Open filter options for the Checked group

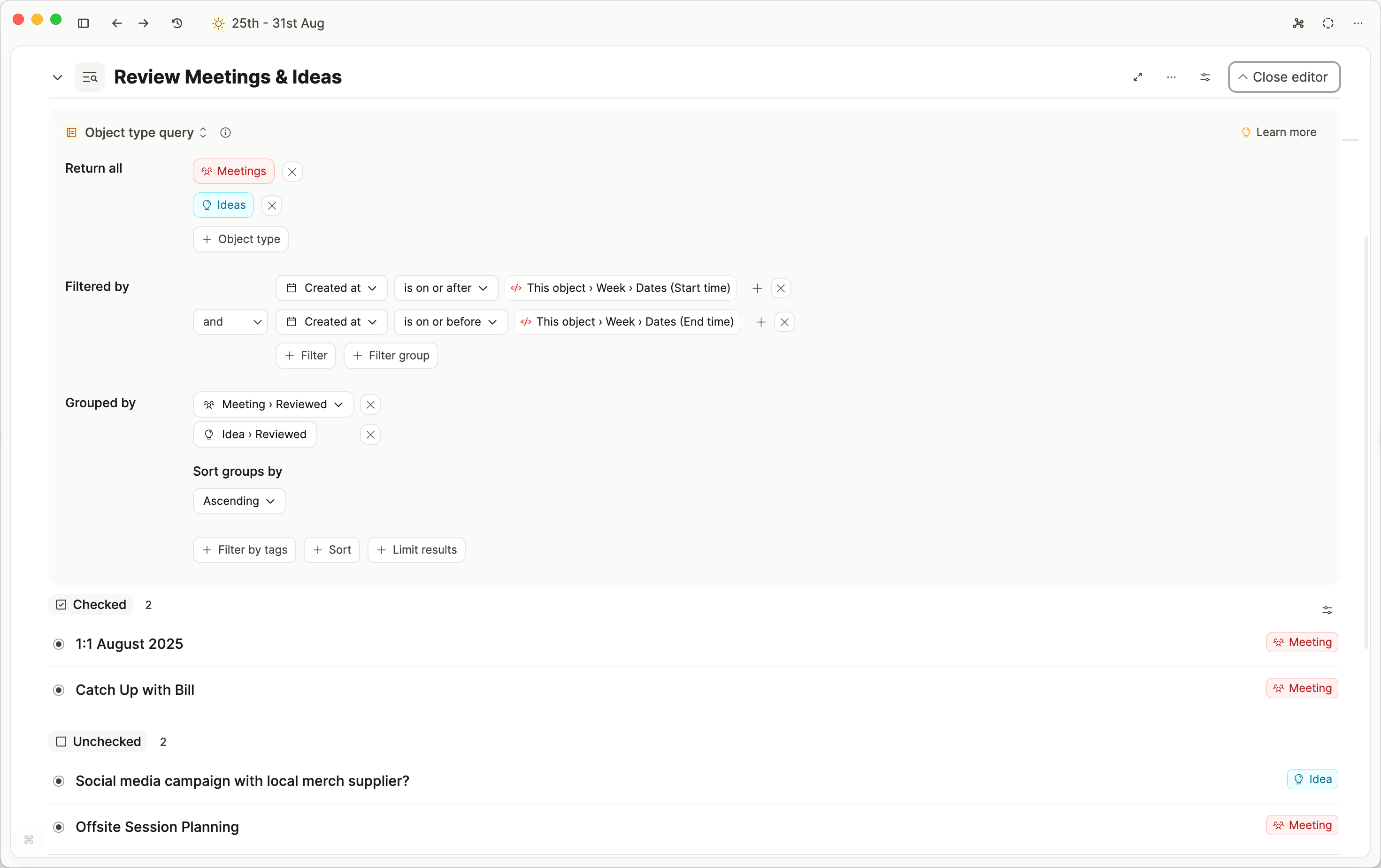1327,610
